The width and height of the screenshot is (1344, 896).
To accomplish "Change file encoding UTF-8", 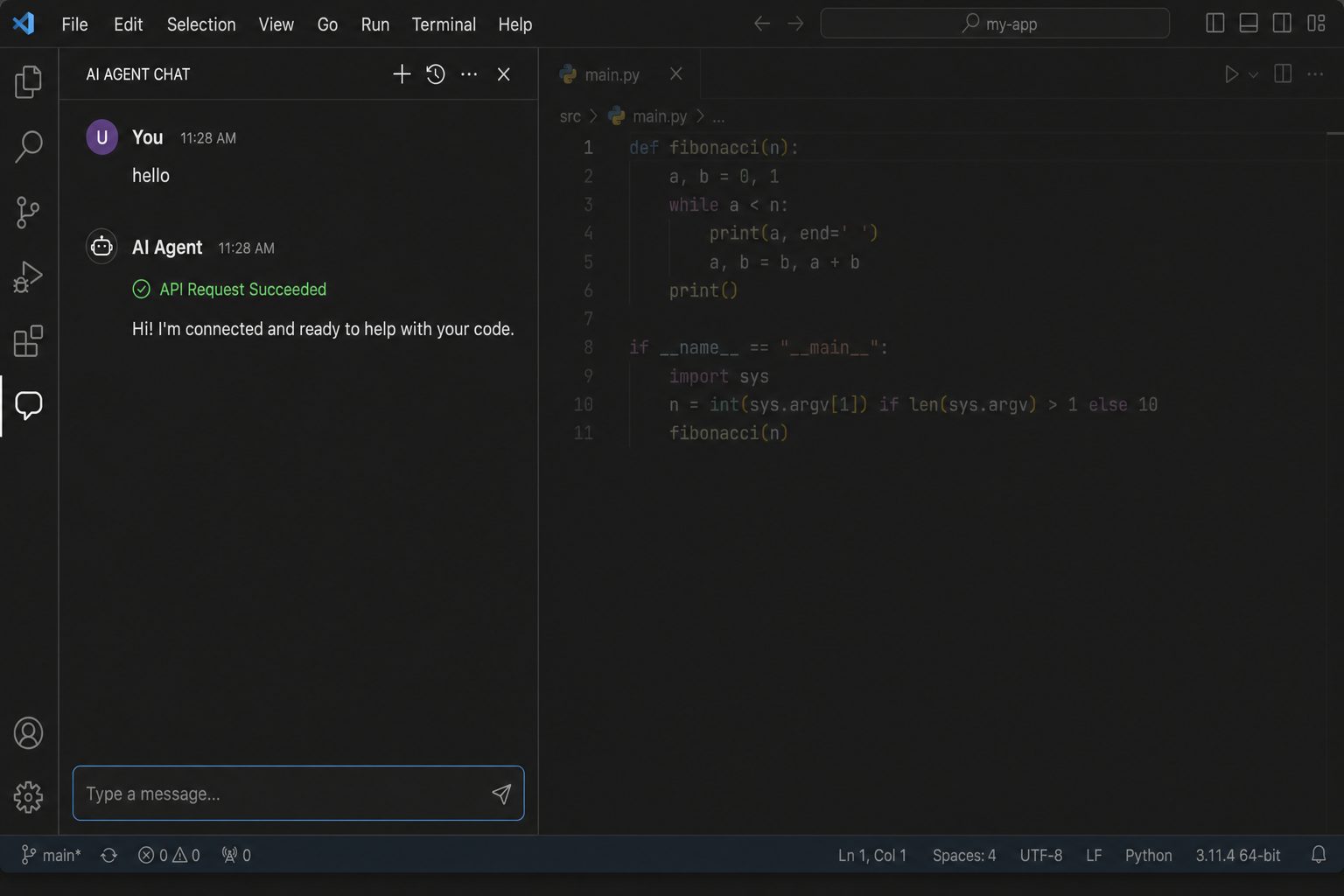I will click(x=1040, y=855).
